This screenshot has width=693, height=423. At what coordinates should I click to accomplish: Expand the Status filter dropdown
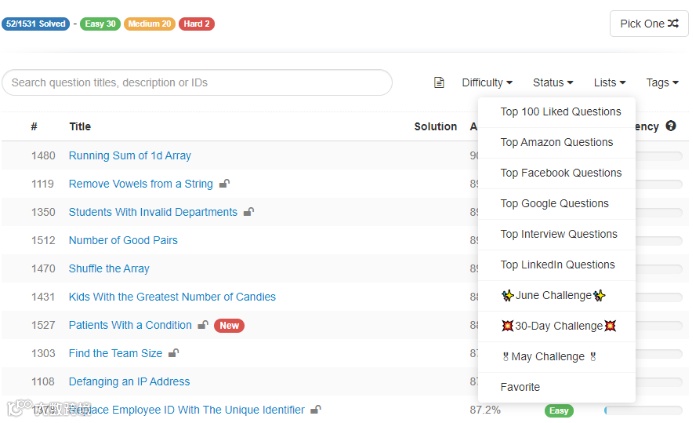[553, 83]
